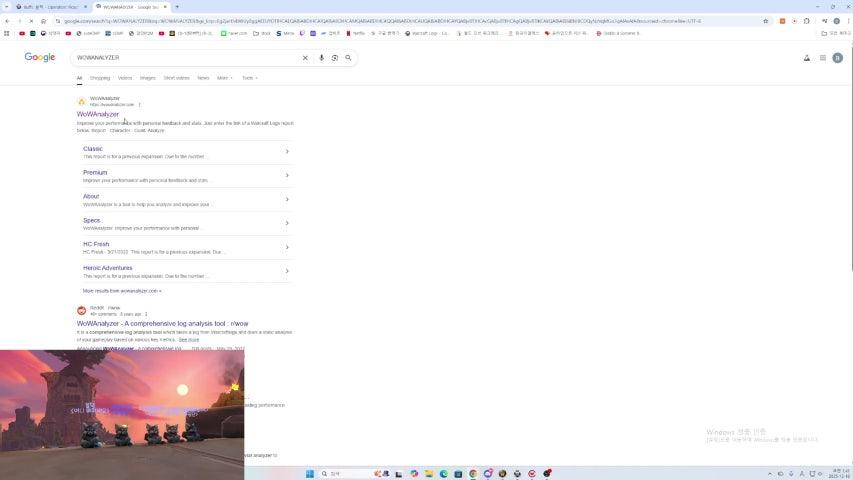Bookmark this page with the star icon
This screenshot has height=480, width=853.
(765, 21)
